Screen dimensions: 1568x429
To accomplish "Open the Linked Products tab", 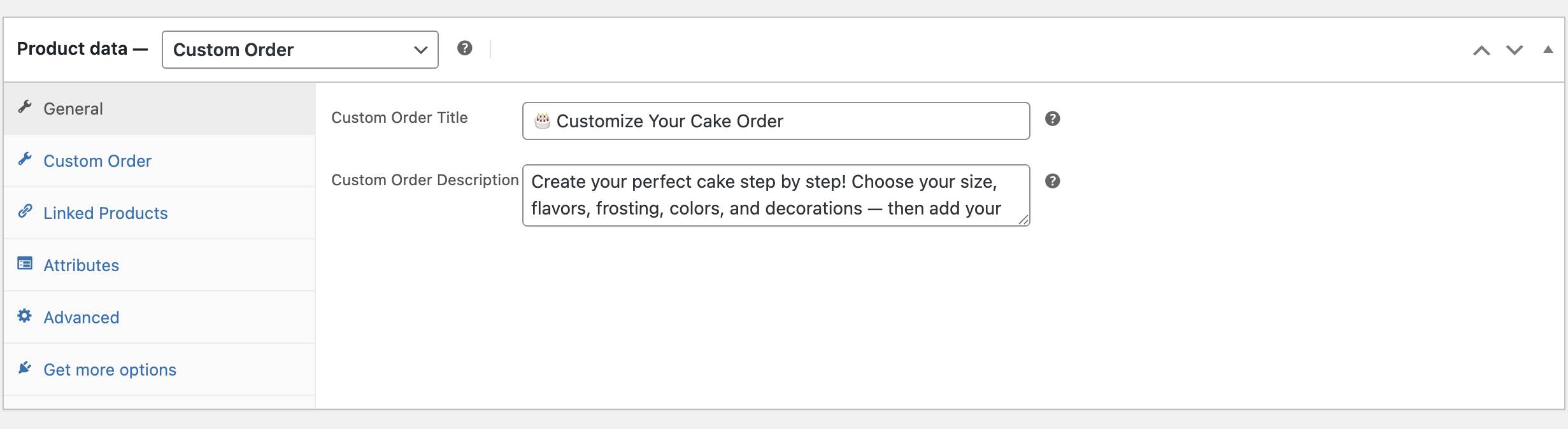I will [106, 213].
